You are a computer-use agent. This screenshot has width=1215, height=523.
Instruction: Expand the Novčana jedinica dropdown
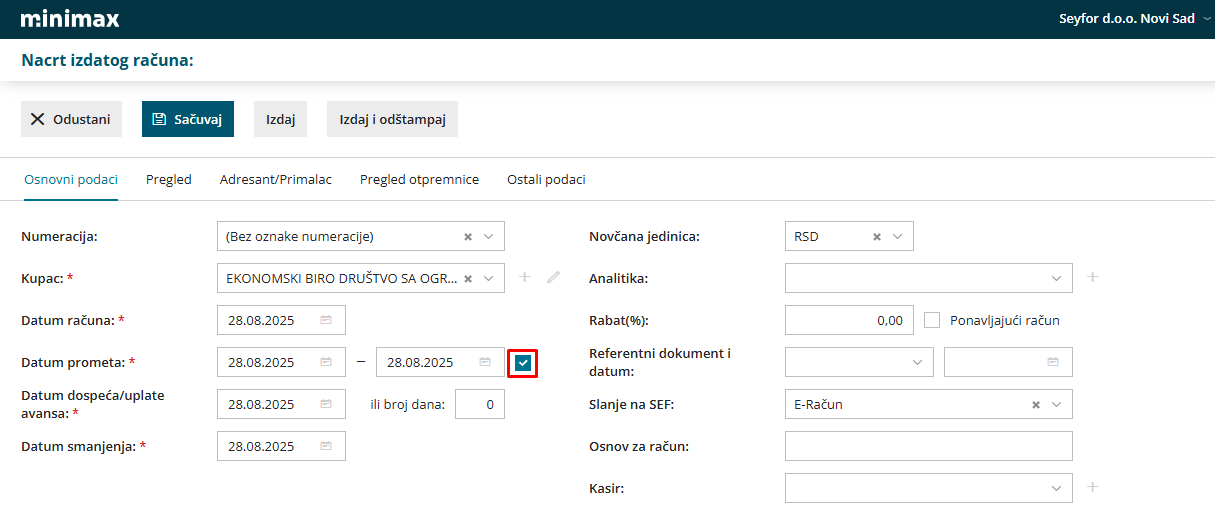pyautogui.click(x=898, y=237)
